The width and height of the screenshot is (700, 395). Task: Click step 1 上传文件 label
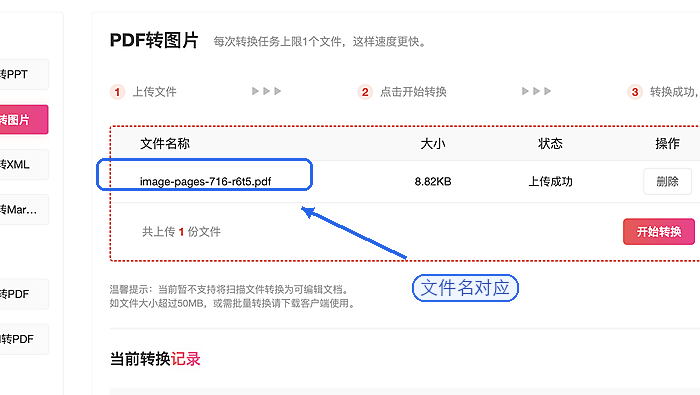154,92
